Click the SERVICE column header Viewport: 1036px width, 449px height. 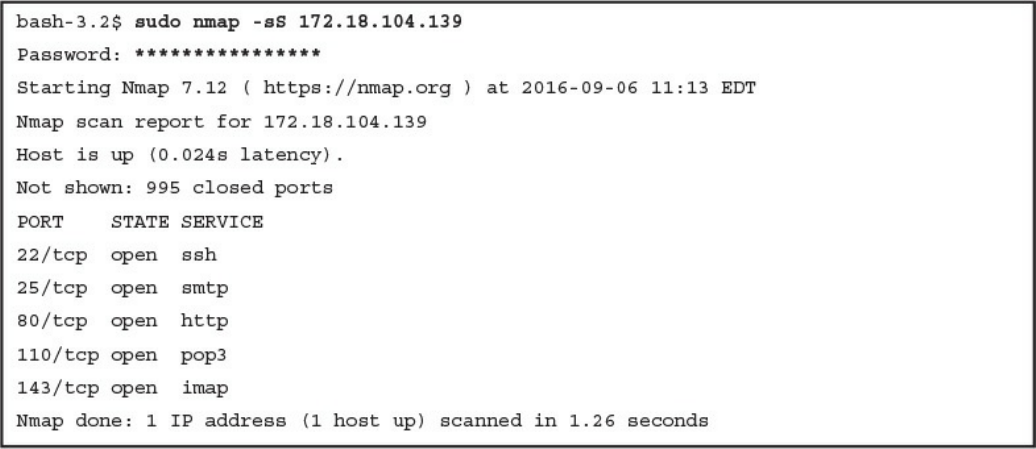(222, 222)
